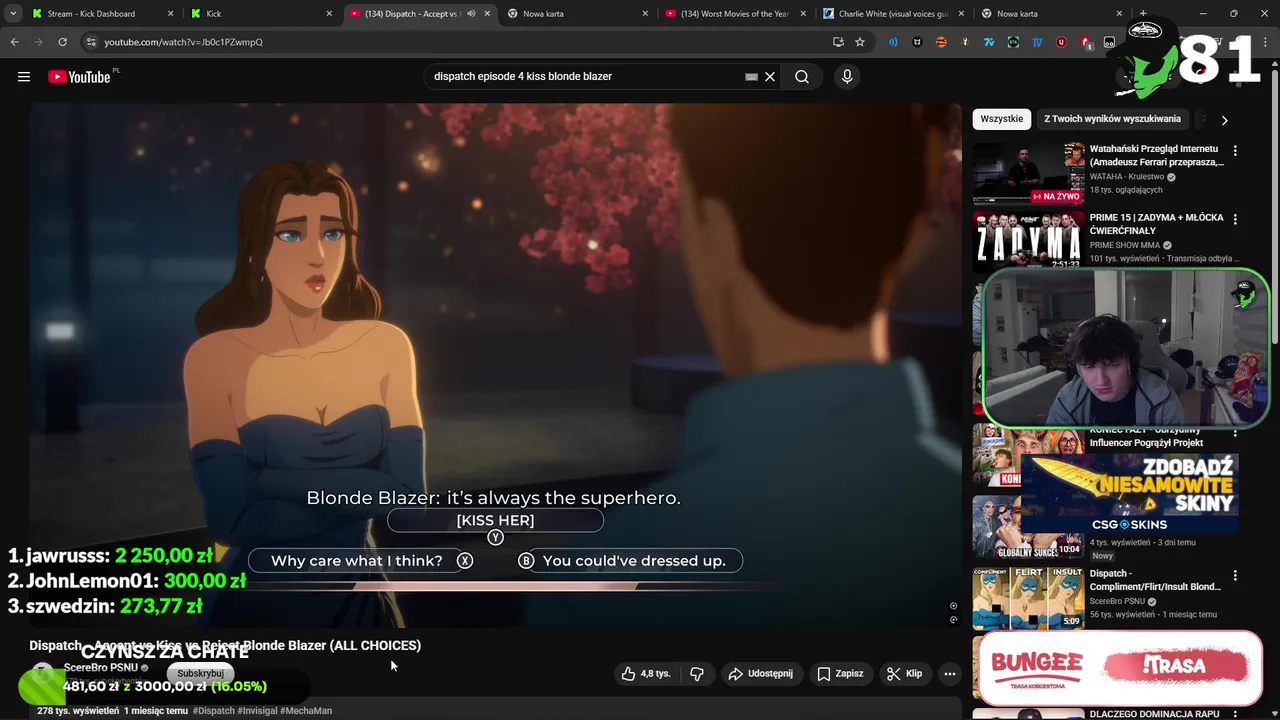The image size is (1280, 720).
Task: Open PRIME 15 ZADYMA video thumbnail
Action: tap(1028, 240)
